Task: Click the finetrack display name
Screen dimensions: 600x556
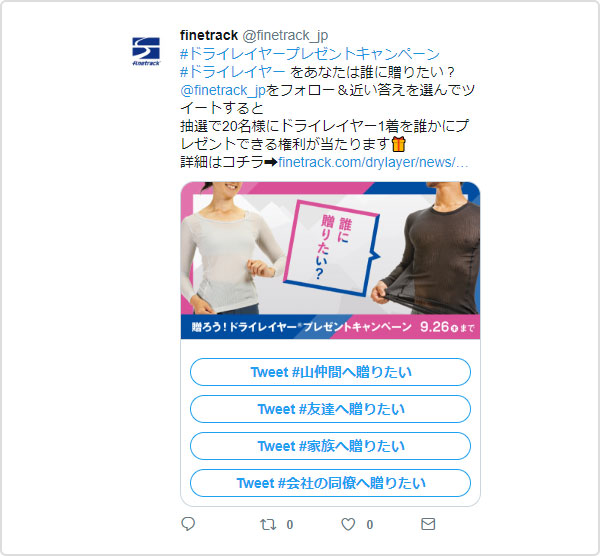Action: 209,35
